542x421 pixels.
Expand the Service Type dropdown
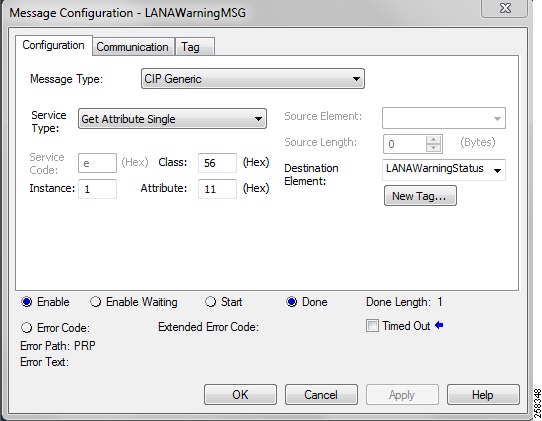(x=172, y=119)
